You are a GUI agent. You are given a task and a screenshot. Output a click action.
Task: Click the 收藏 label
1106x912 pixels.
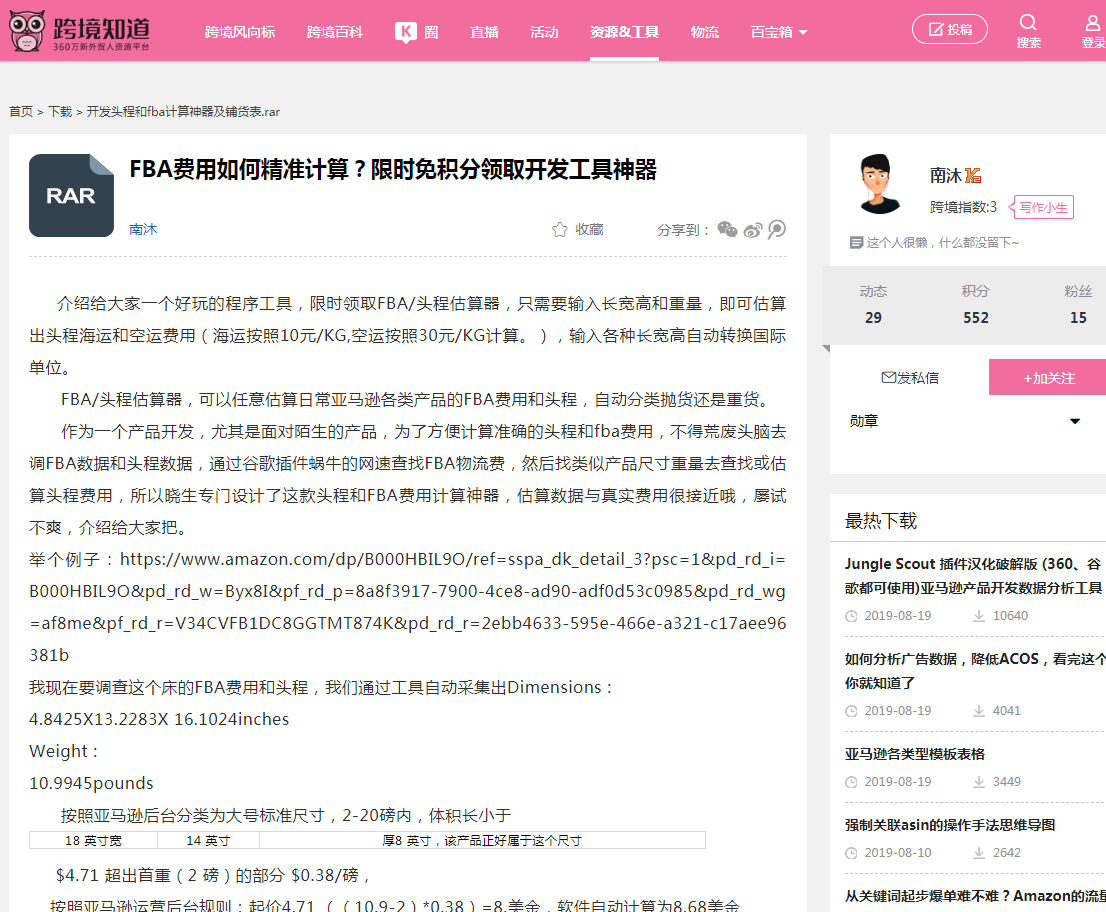click(590, 229)
